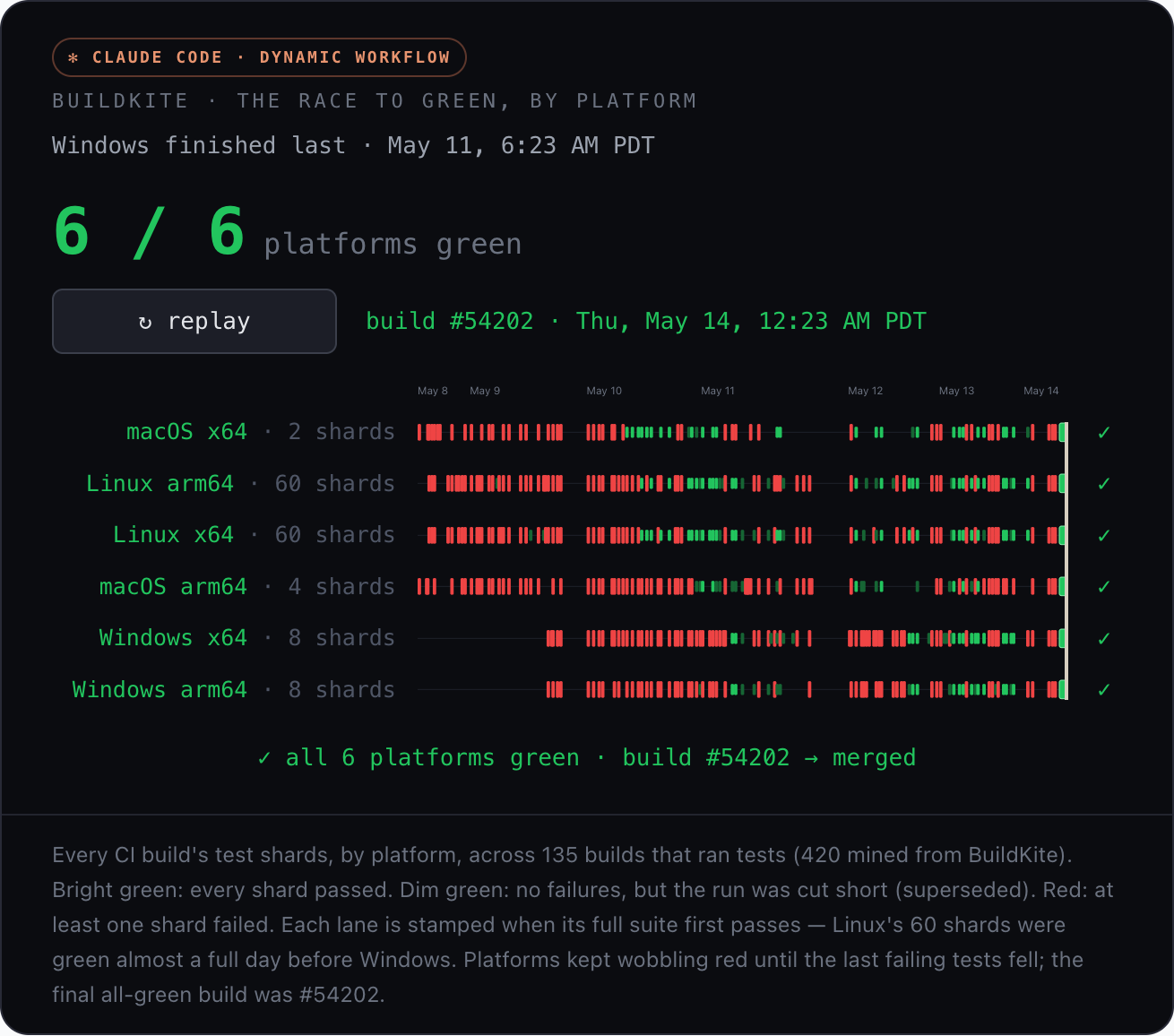This screenshot has height=1036, width=1174.
Task: Select the May 10 timeline date label
Action: tap(604, 391)
